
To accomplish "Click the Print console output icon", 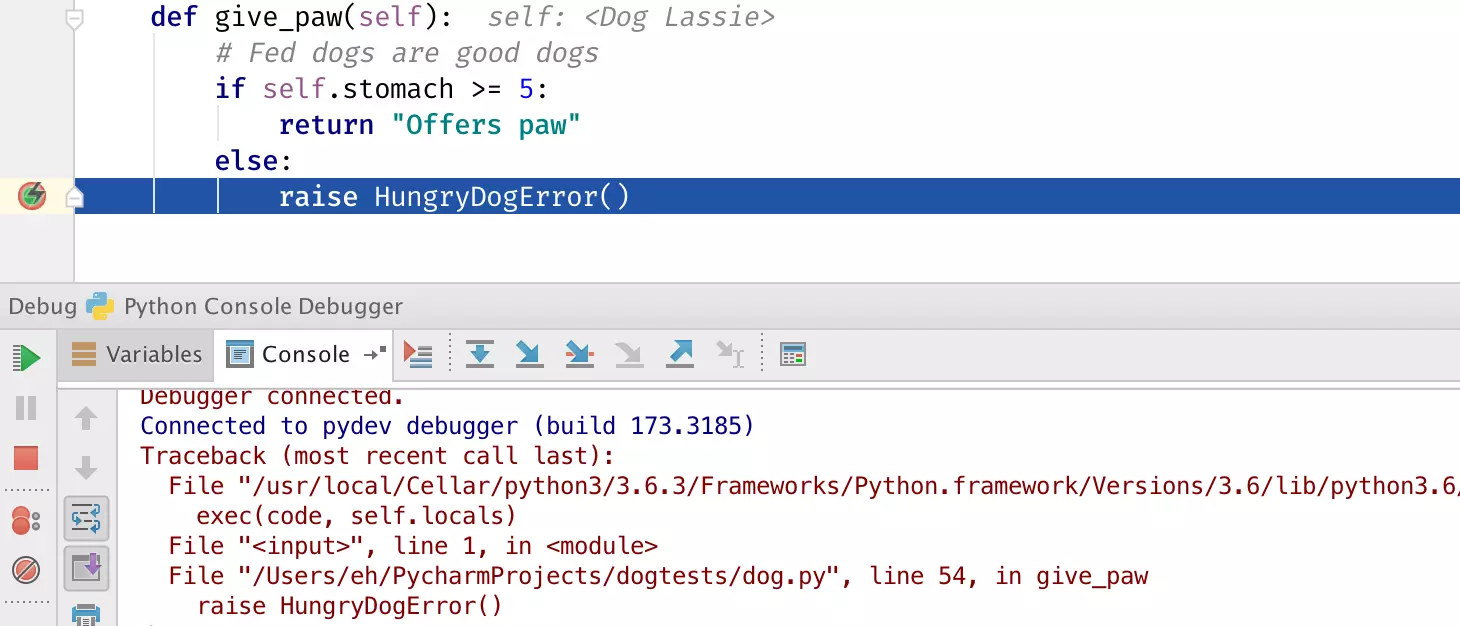I will (86, 614).
